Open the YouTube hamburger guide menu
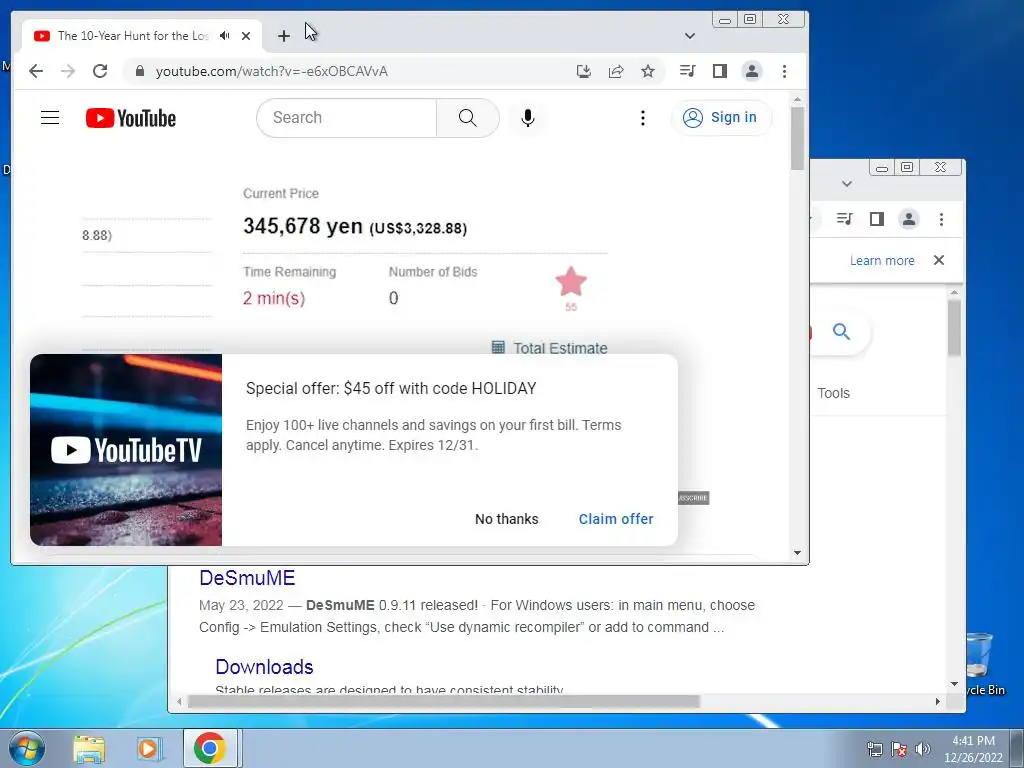 coord(50,118)
